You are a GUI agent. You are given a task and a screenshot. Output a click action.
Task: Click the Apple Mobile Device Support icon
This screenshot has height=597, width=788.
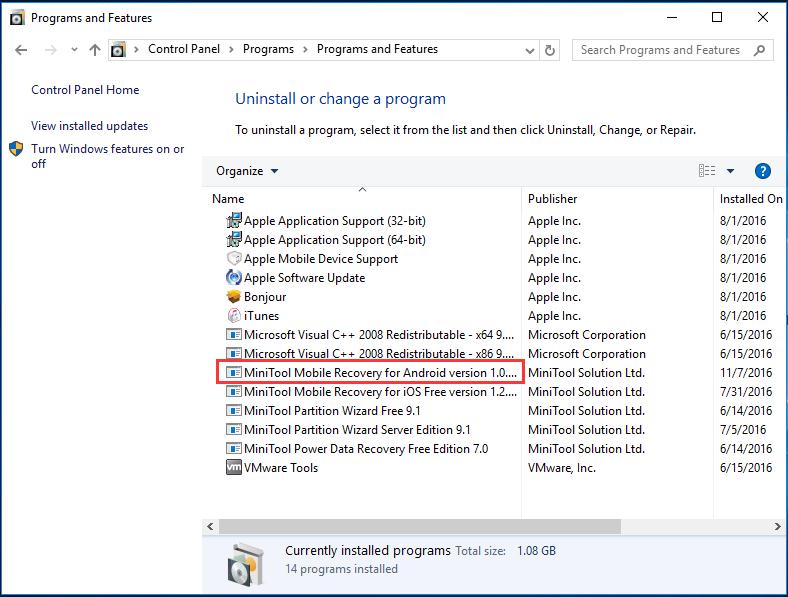[x=234, y=259]
